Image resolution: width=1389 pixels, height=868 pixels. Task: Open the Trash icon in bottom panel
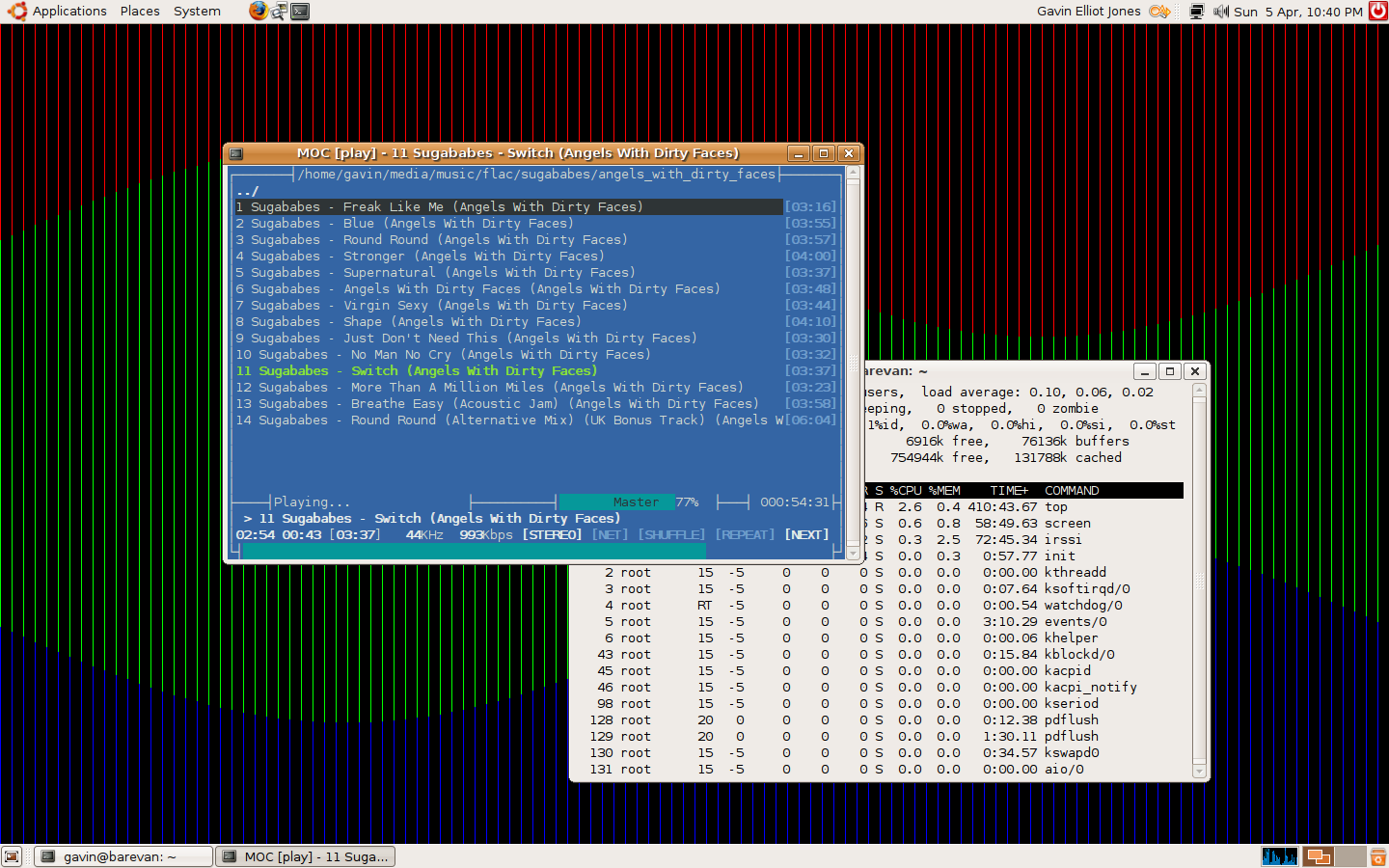(x=1377, y=856)
